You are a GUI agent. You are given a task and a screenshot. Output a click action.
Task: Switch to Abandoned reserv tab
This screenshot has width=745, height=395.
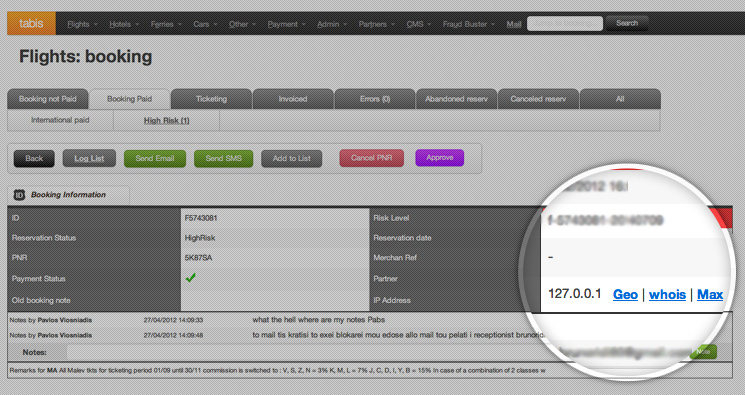click(x=456, y=99)
